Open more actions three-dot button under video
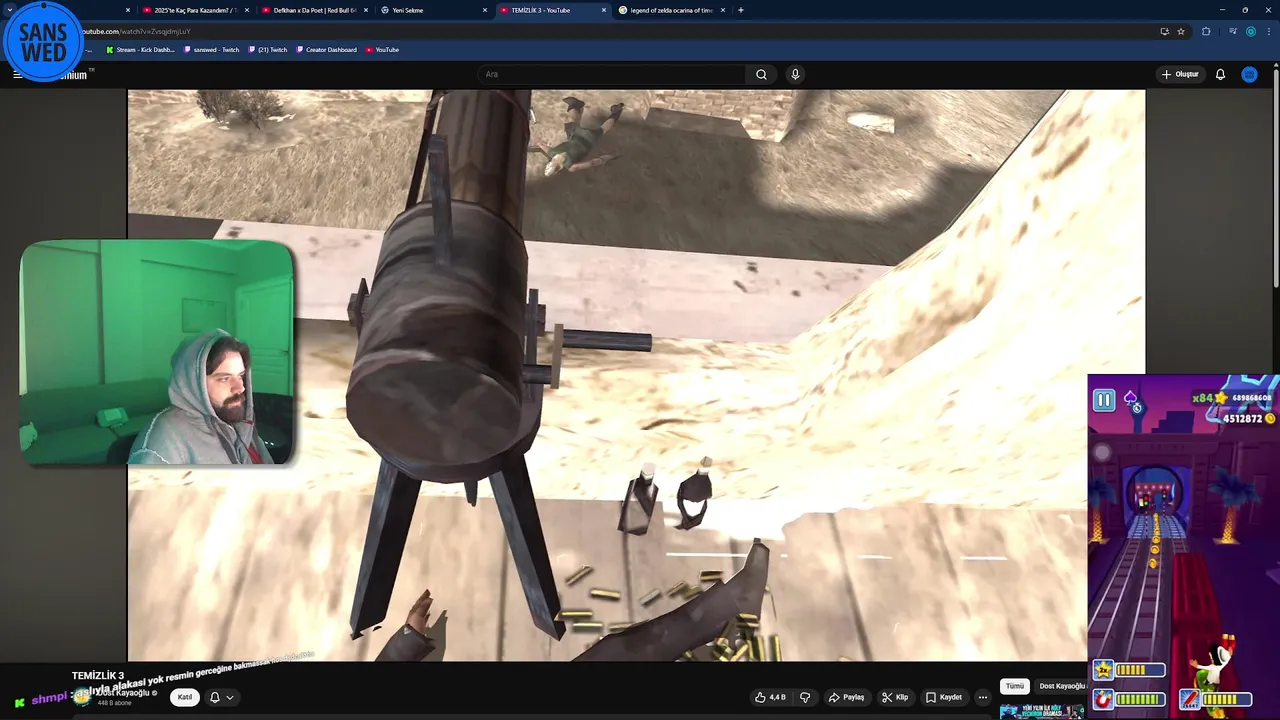Image resolution: width=1280 pixels, height=720 pixels. 983,697
